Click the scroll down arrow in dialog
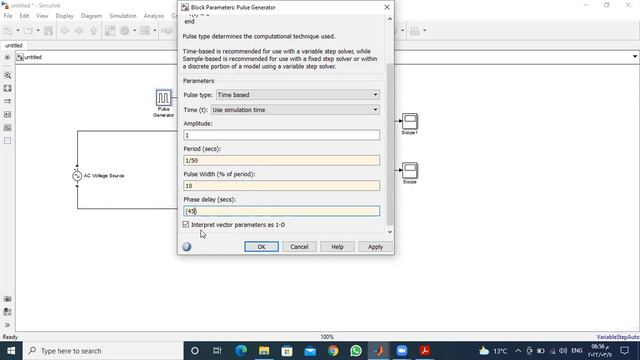 pos(390,232)
